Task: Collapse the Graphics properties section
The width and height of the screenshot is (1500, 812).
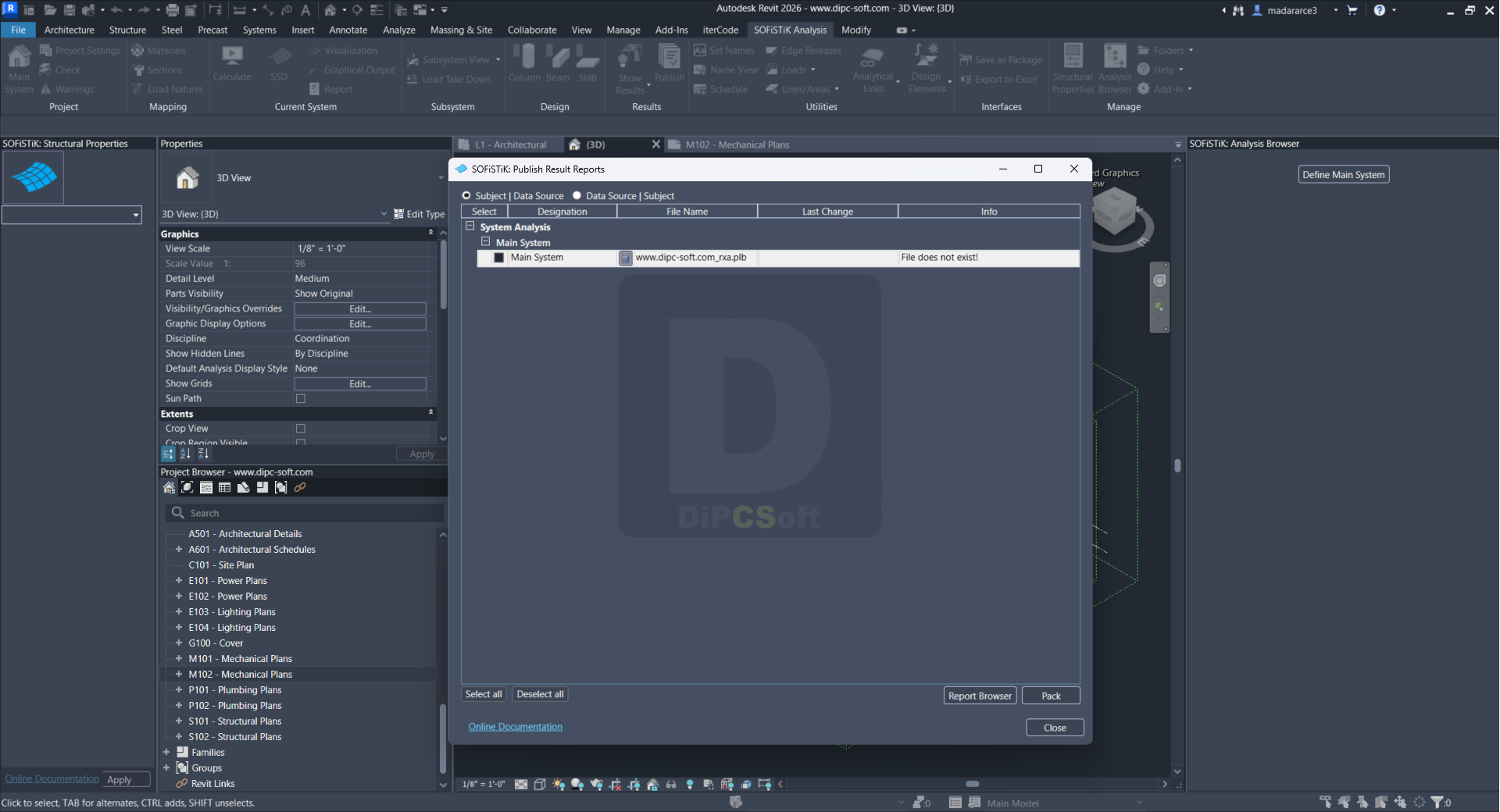Action: click(x=430, y=233)
